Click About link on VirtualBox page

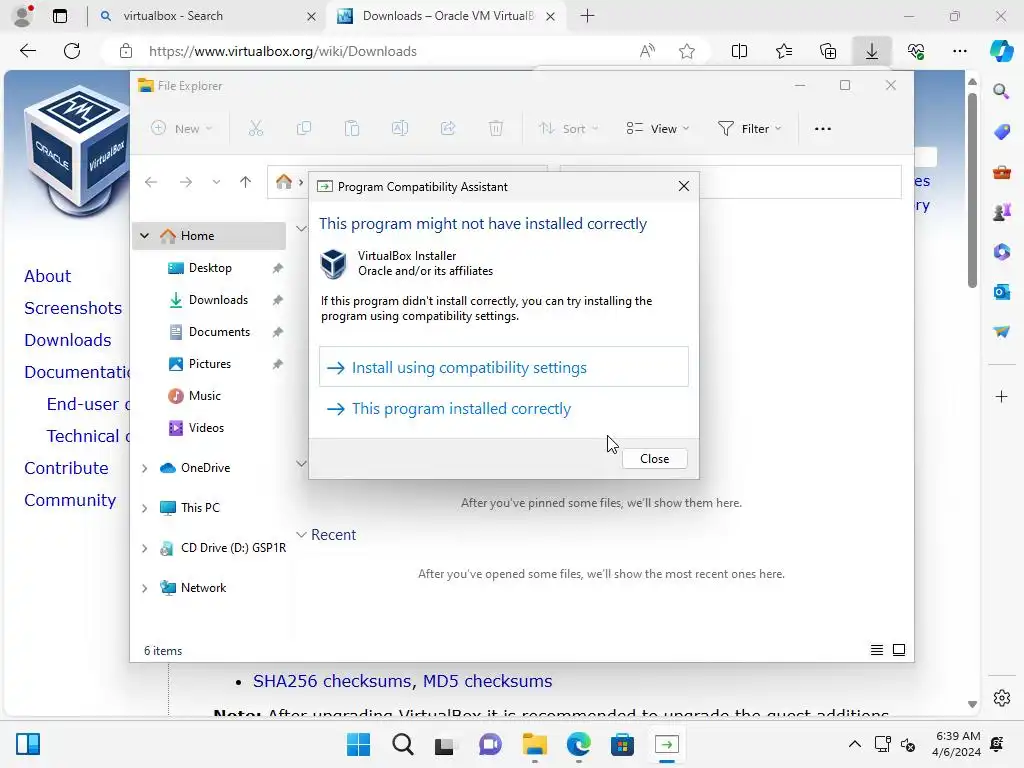[48, 276]
